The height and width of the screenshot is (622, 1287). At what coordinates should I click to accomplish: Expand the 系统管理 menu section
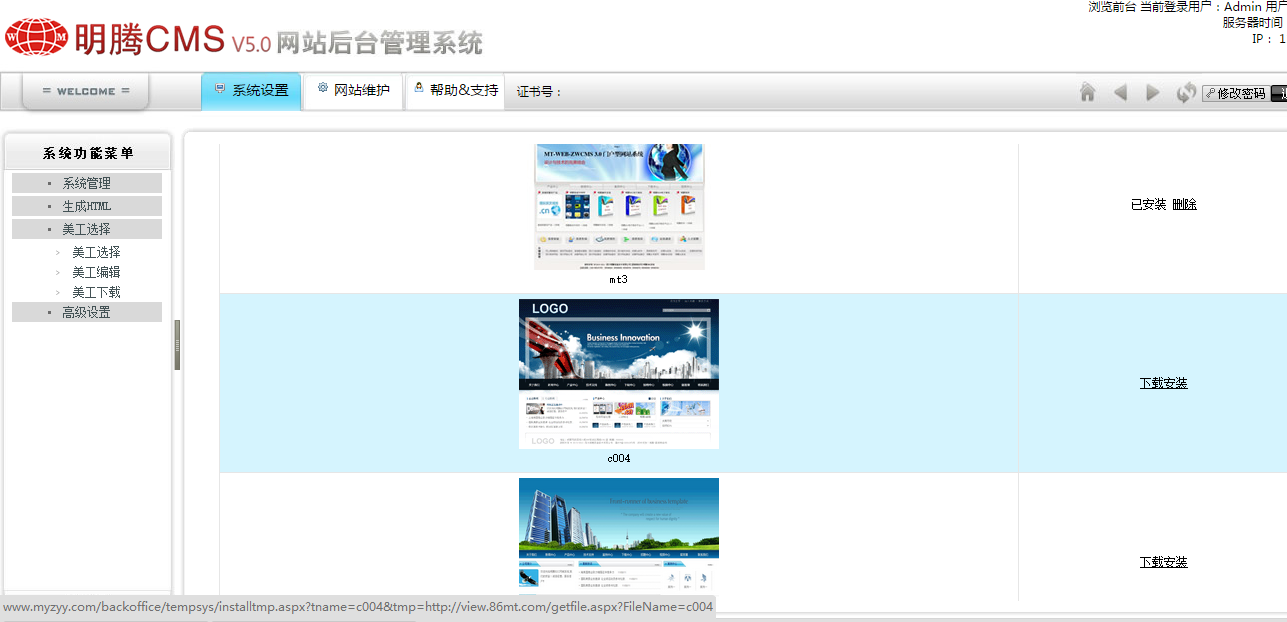87,183
